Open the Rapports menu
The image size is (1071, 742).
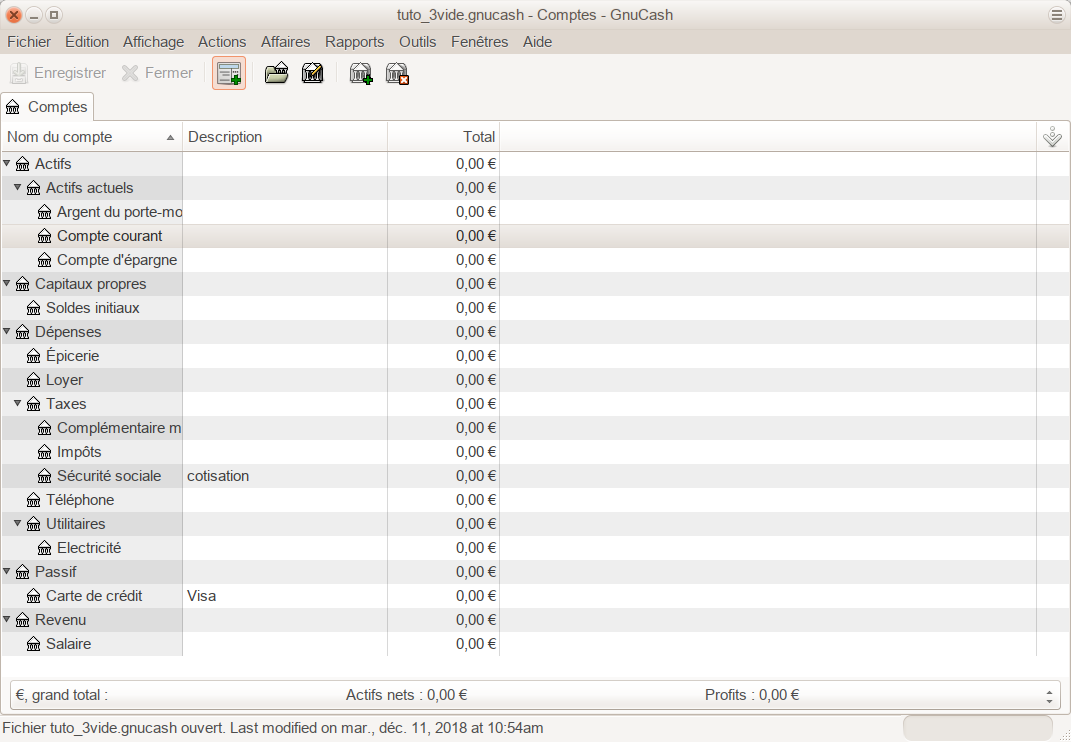point(354,42)
